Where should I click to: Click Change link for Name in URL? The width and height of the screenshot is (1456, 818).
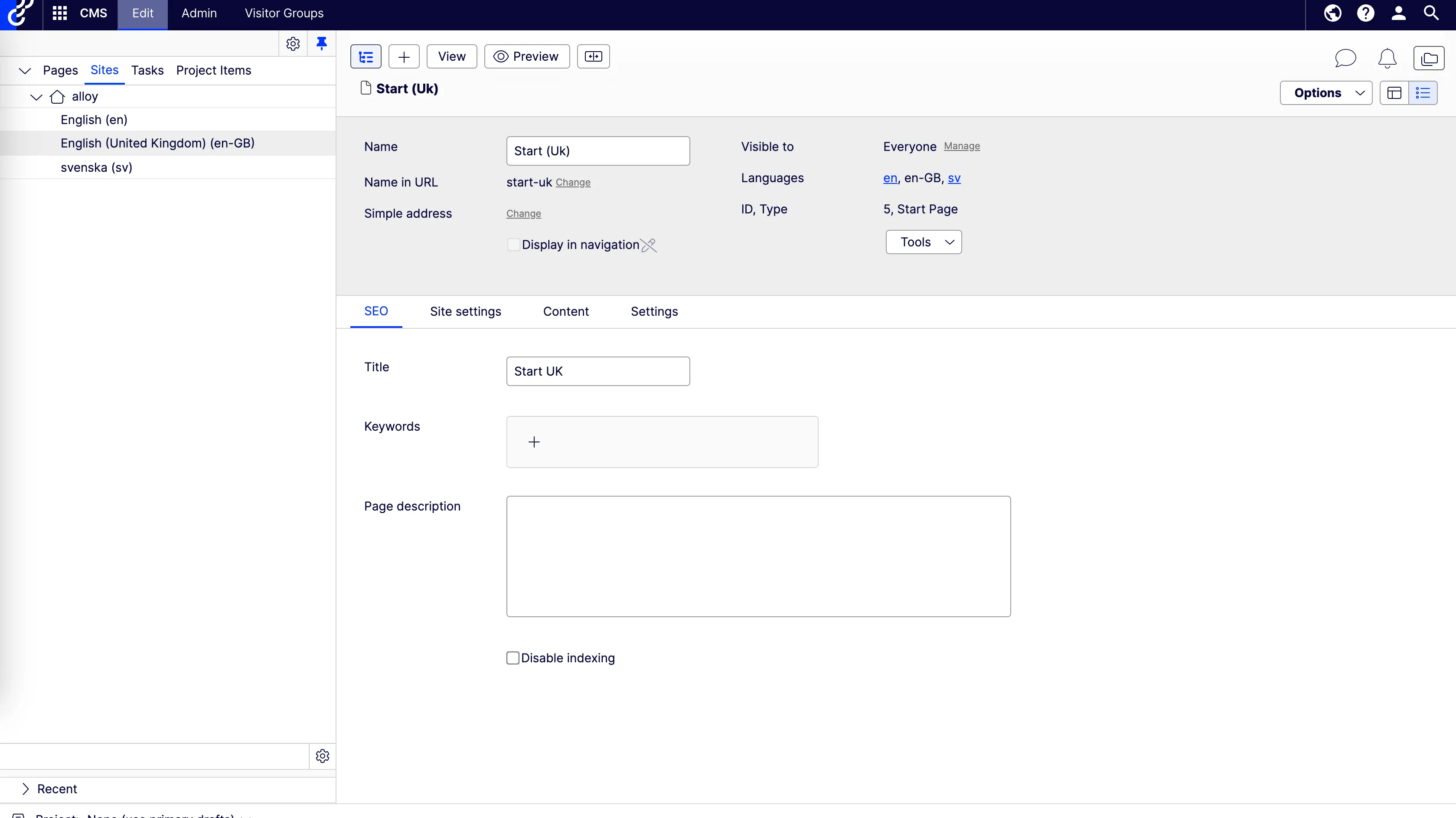573,183
